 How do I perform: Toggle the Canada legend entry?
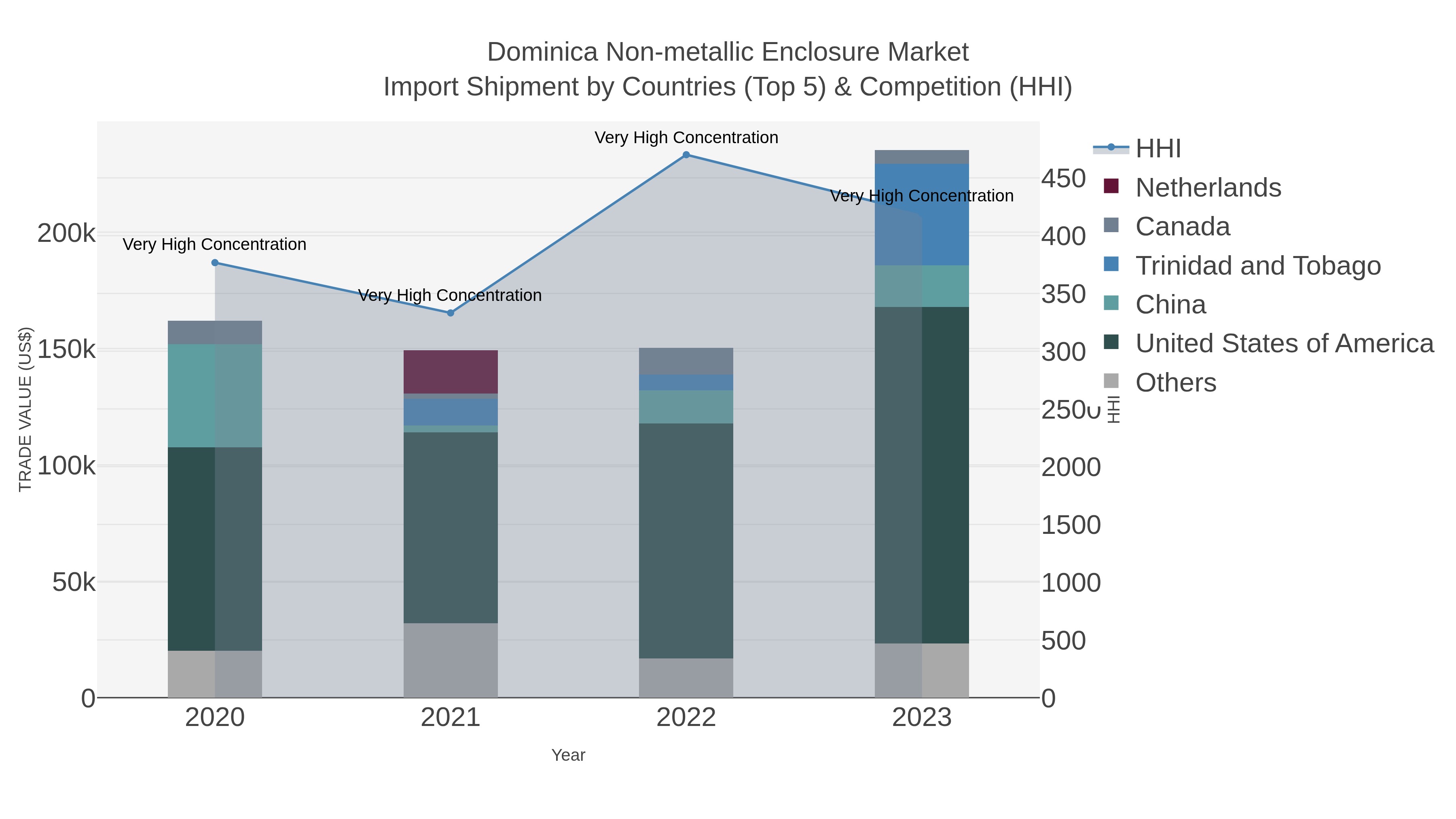click(x=1166, y=226)
